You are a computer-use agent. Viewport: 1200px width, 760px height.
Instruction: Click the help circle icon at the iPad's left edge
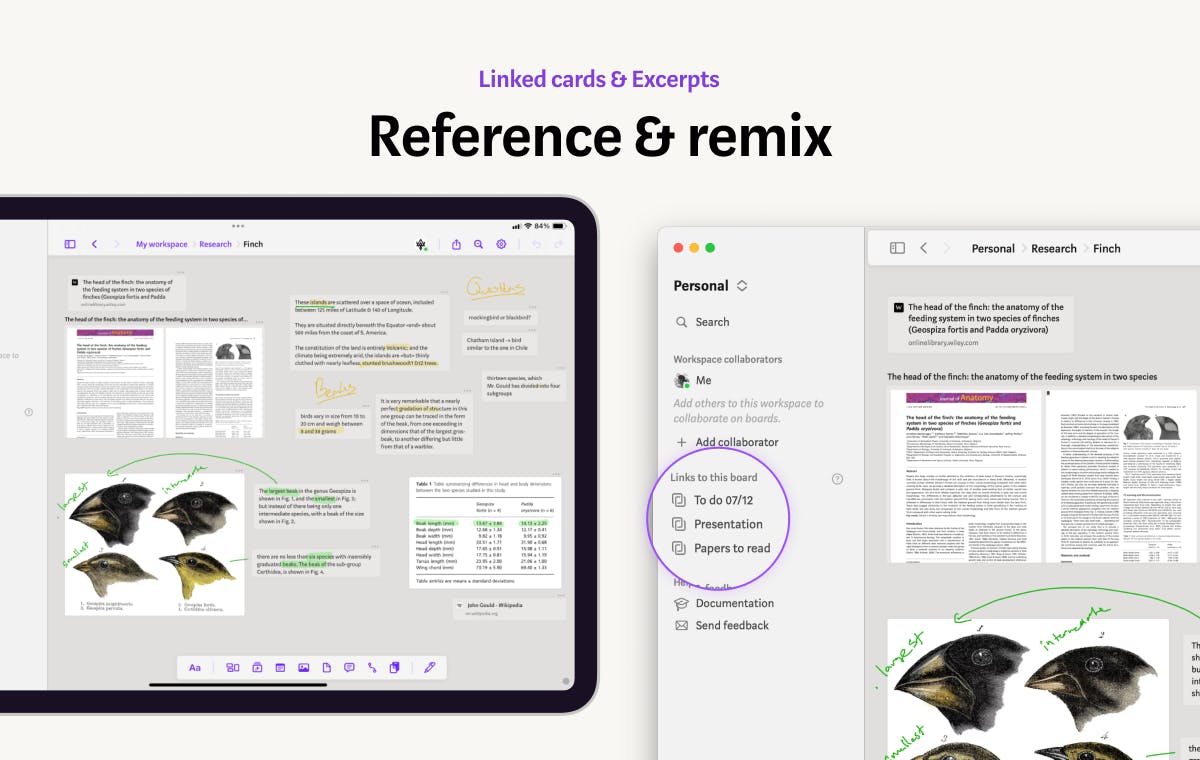[x=28, y=412]
